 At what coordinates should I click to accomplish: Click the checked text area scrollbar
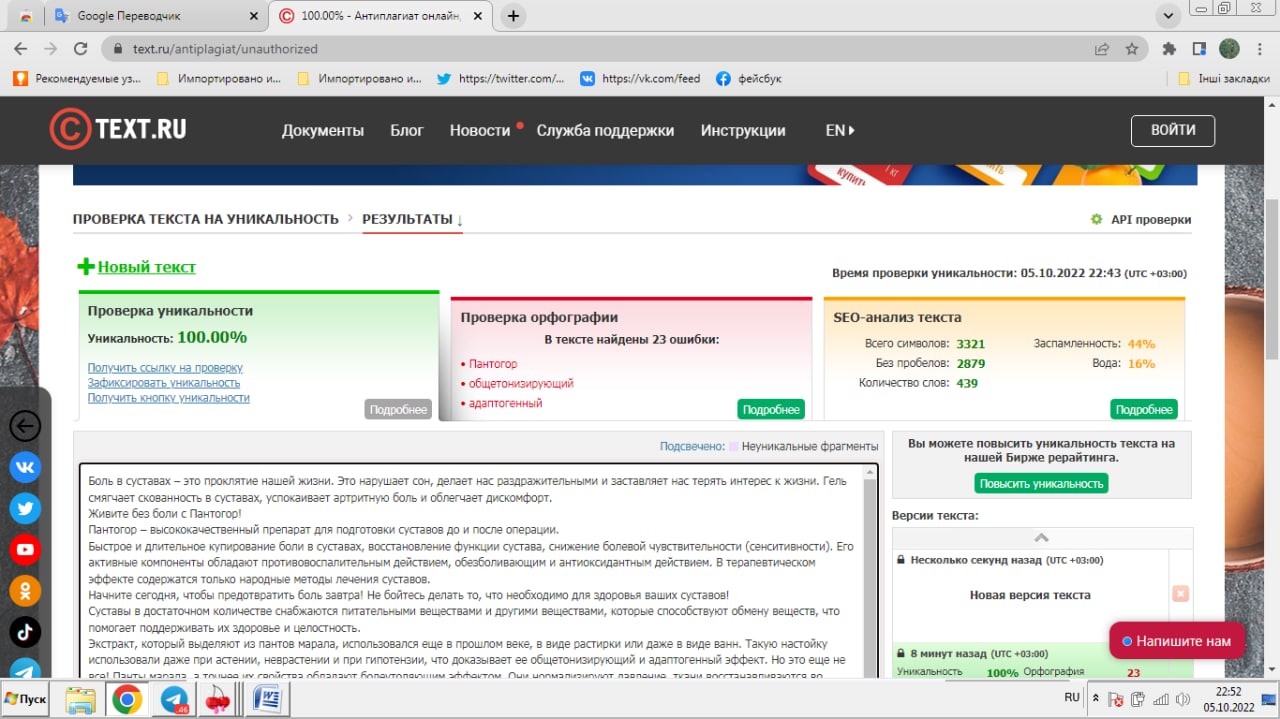[x=870, y=571]
